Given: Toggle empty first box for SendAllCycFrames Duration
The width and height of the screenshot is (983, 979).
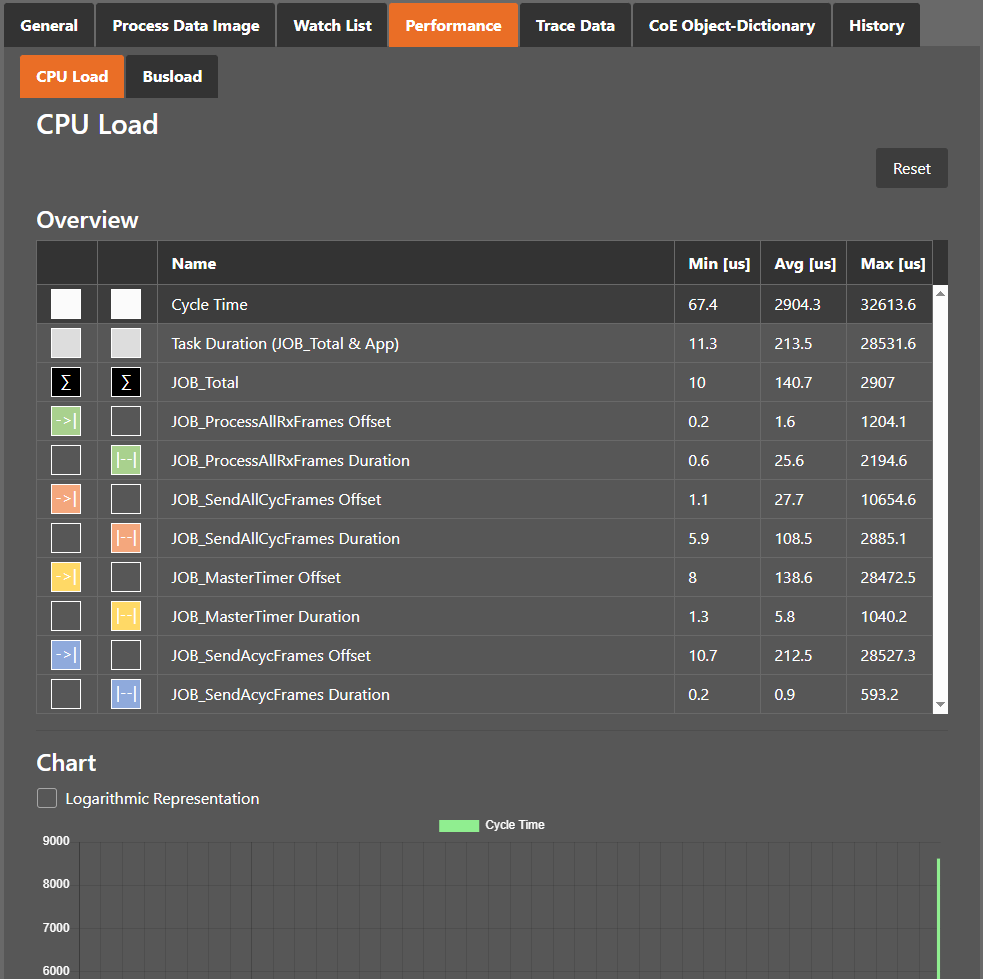Looking at the screenshot, I should click(66, 538).
